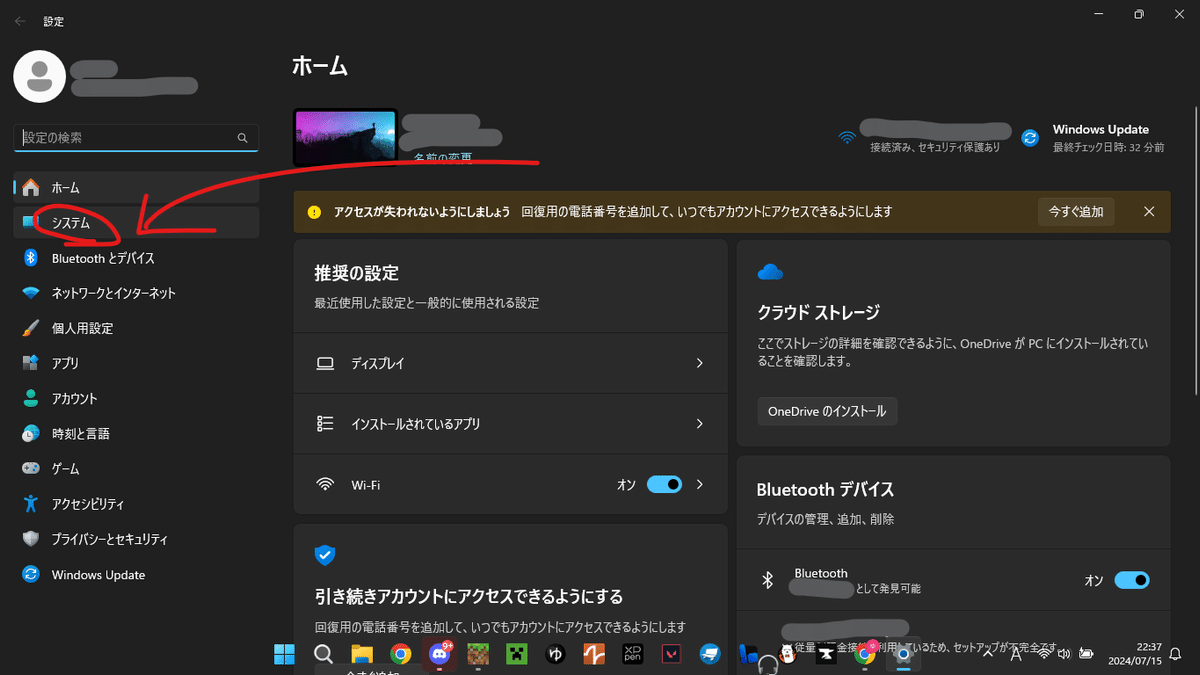Click the paintbrush personalization icon
Image resolution: width=1200 pixels, height=675 pixels.
pyautogui.click(x=31, y=328)
